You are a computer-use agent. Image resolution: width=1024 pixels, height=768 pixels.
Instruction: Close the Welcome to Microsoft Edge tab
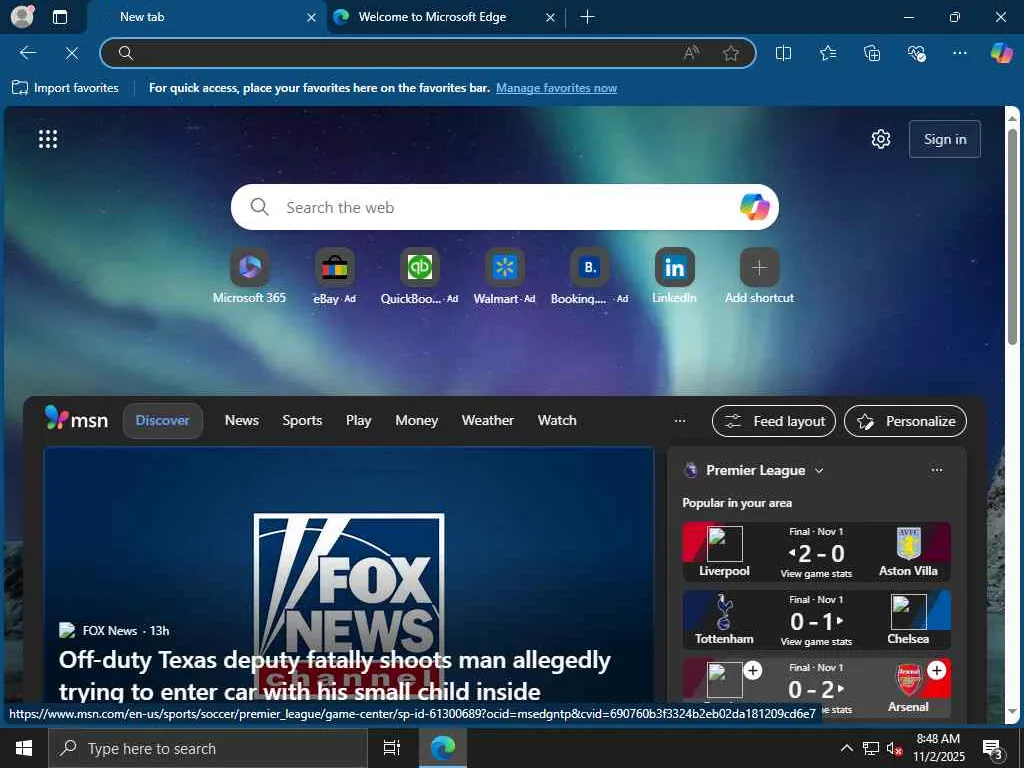click(550, 18)
